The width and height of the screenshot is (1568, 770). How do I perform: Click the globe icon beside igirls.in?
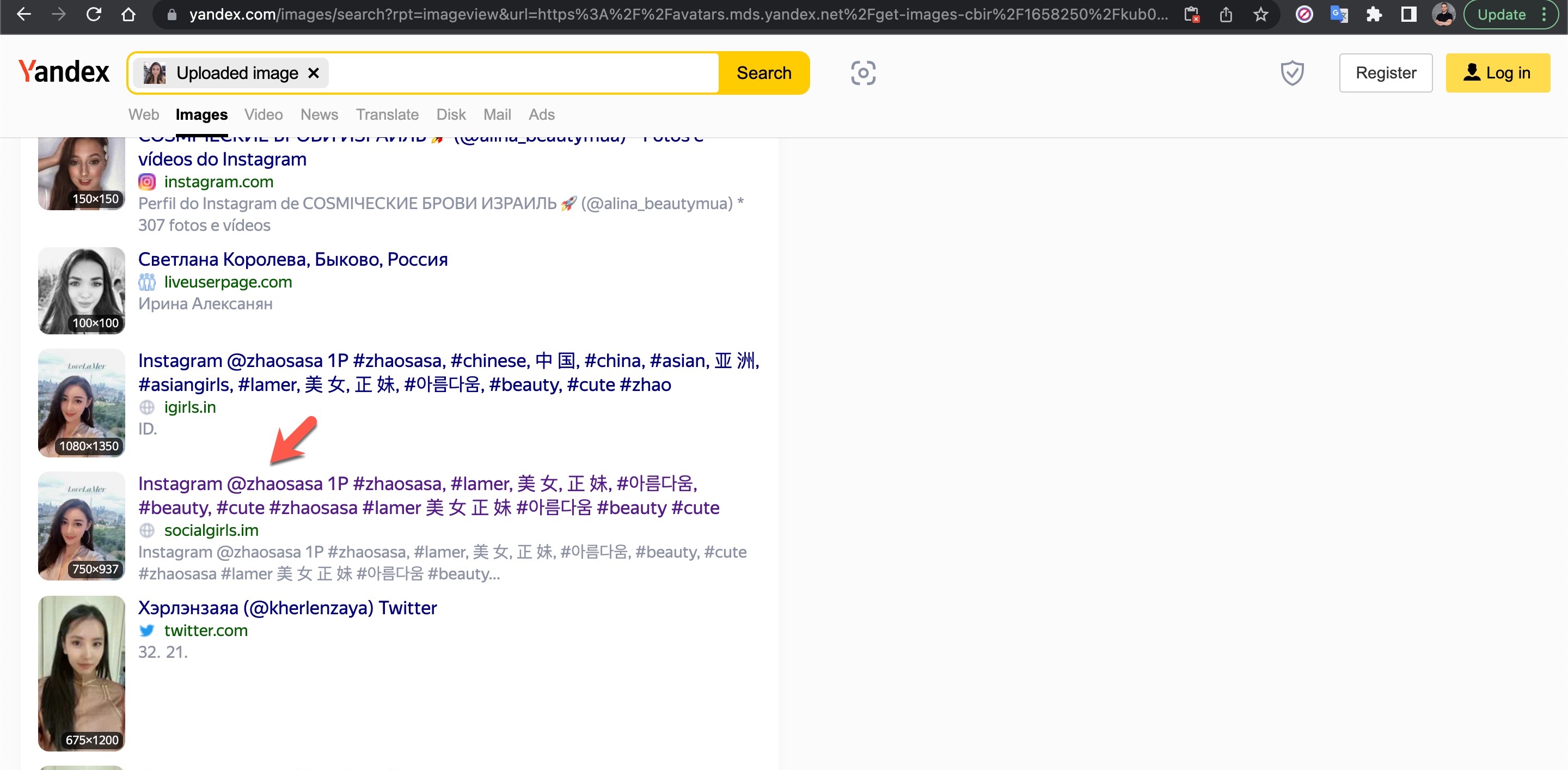(146, 407)
